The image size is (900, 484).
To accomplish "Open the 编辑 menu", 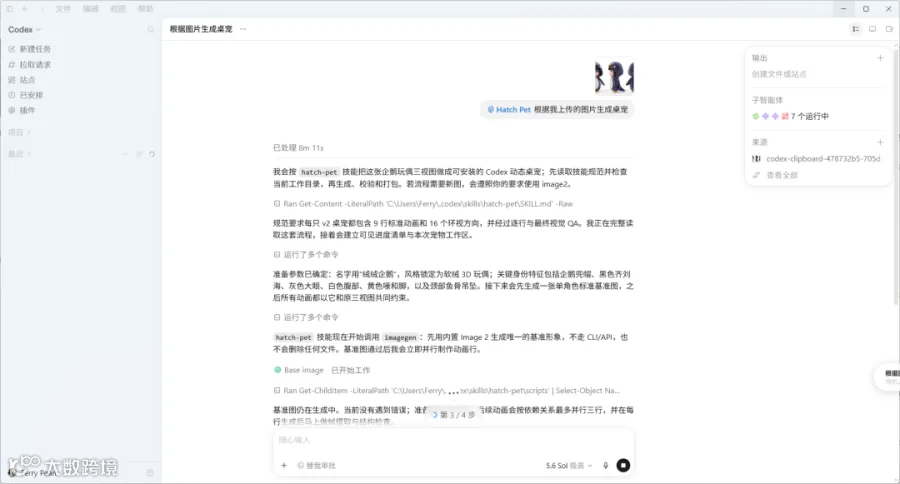I will (91, 9).
